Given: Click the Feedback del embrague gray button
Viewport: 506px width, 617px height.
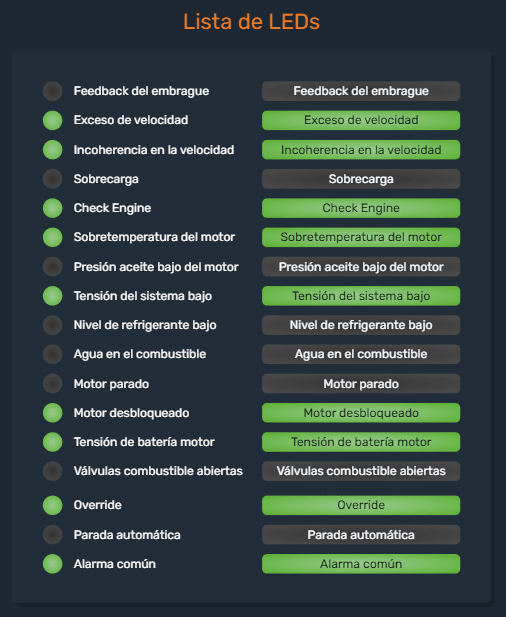Looking at the screenshot, I should click(361, 91).
